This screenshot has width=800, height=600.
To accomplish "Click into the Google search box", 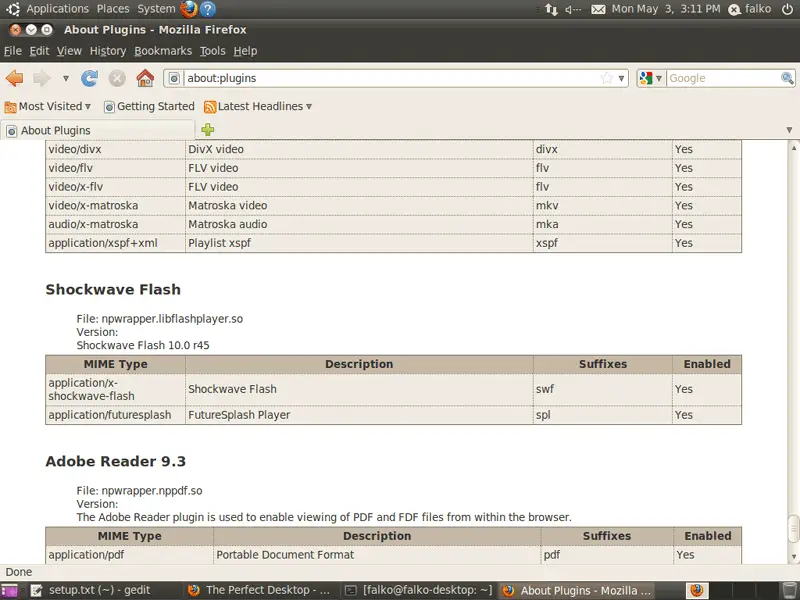I will 723,78.
